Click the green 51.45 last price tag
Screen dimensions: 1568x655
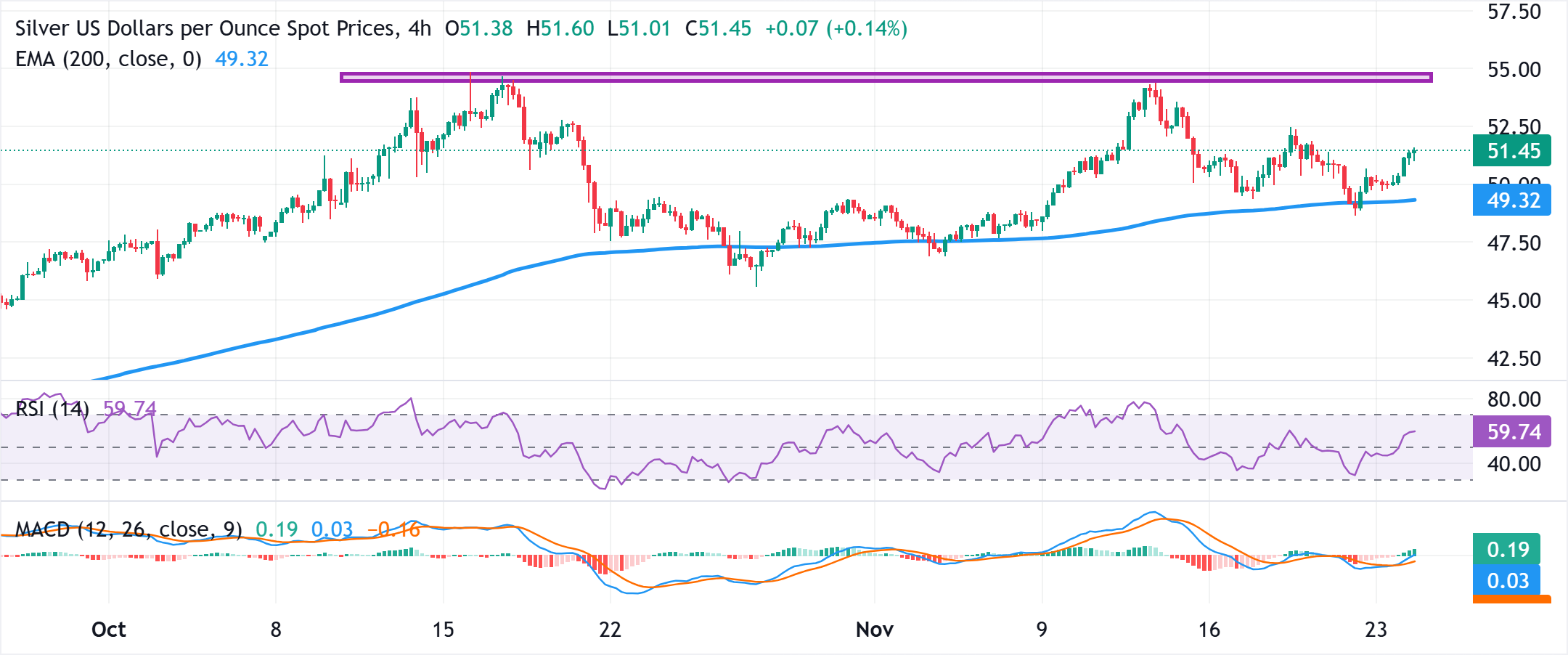click(x=1511, y=152)
